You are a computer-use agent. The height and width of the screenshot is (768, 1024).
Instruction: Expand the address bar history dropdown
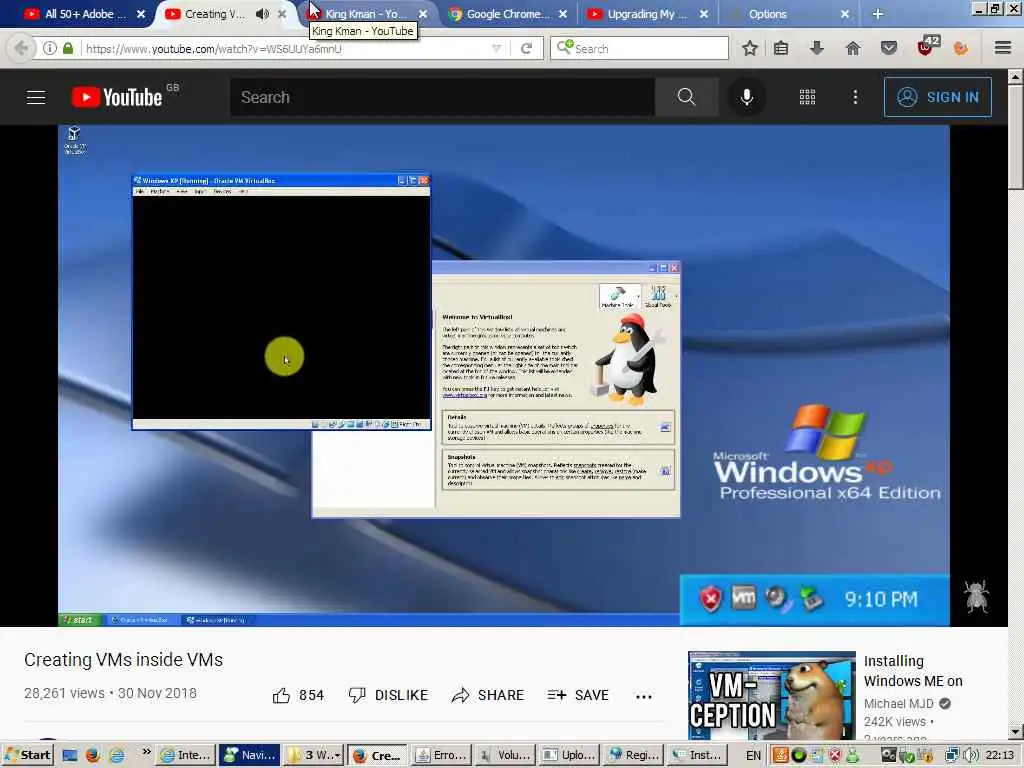pyautogui.click(x=496, y=48)
